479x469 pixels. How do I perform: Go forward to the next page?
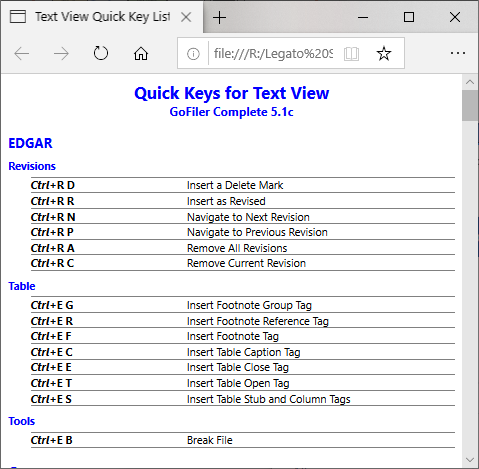tap(61, 53)
